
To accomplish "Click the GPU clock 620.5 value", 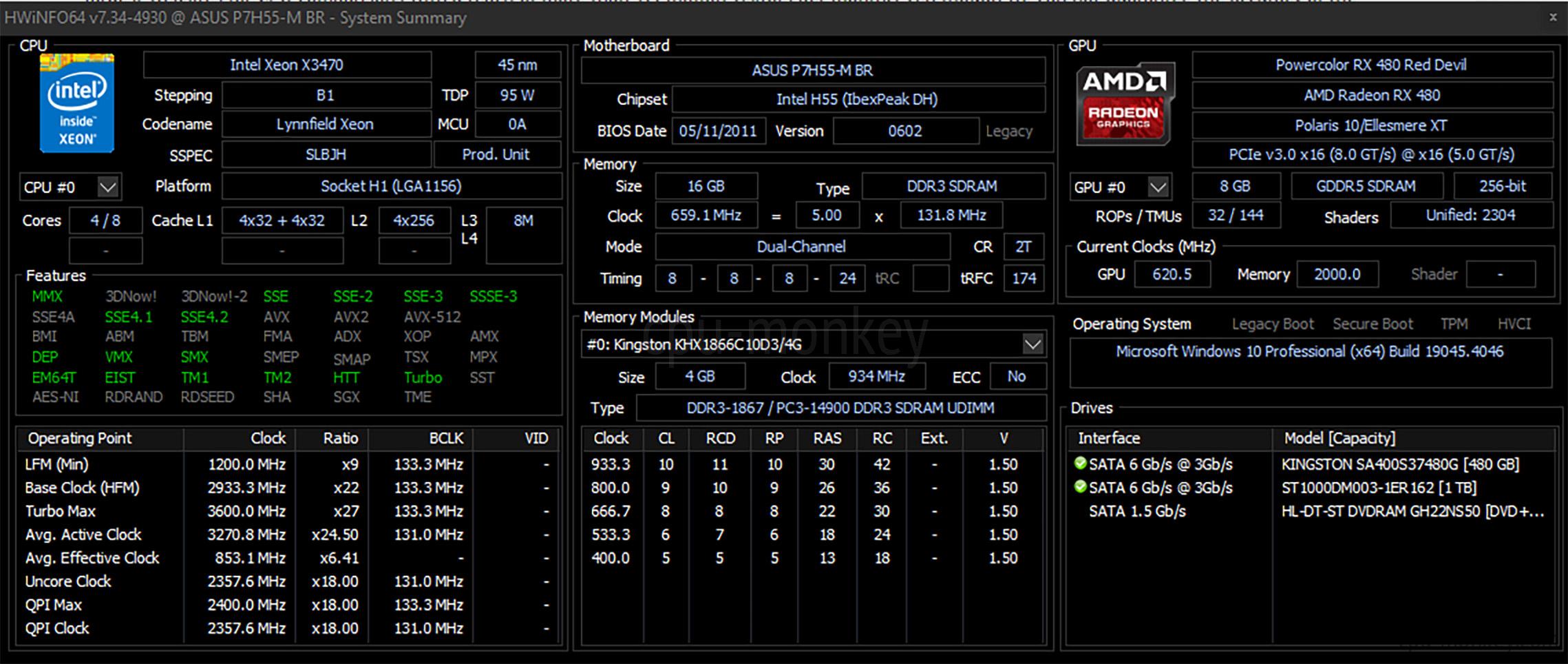I will [x=1172, y=274].
